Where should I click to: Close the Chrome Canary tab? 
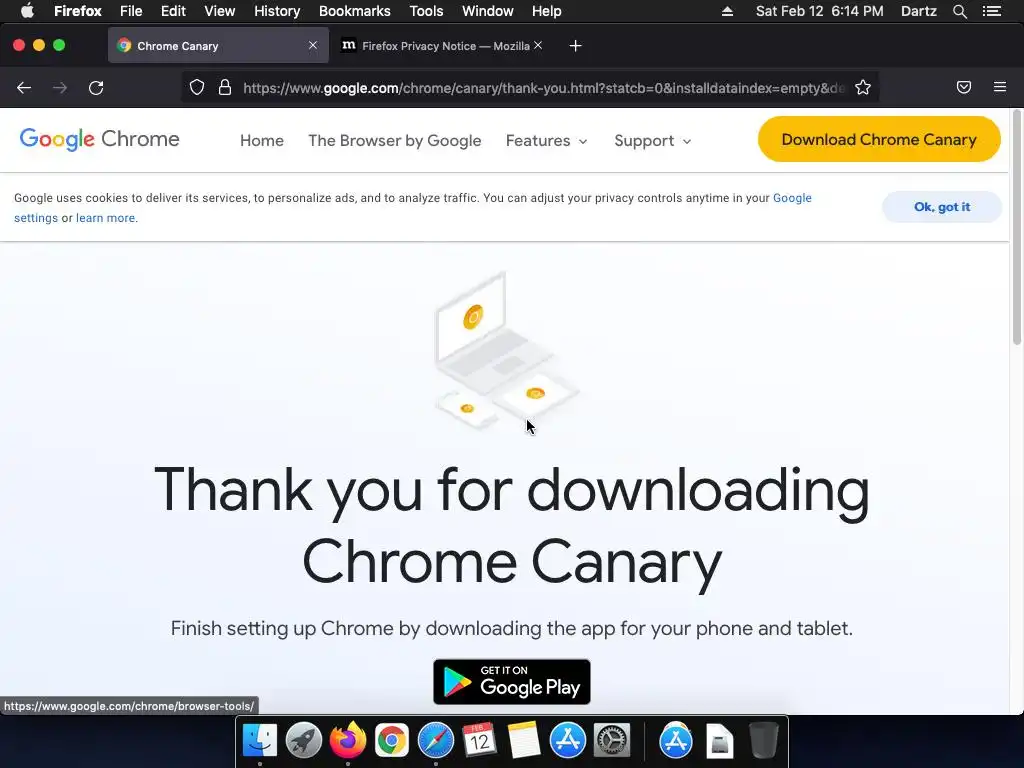pos(313,45)
